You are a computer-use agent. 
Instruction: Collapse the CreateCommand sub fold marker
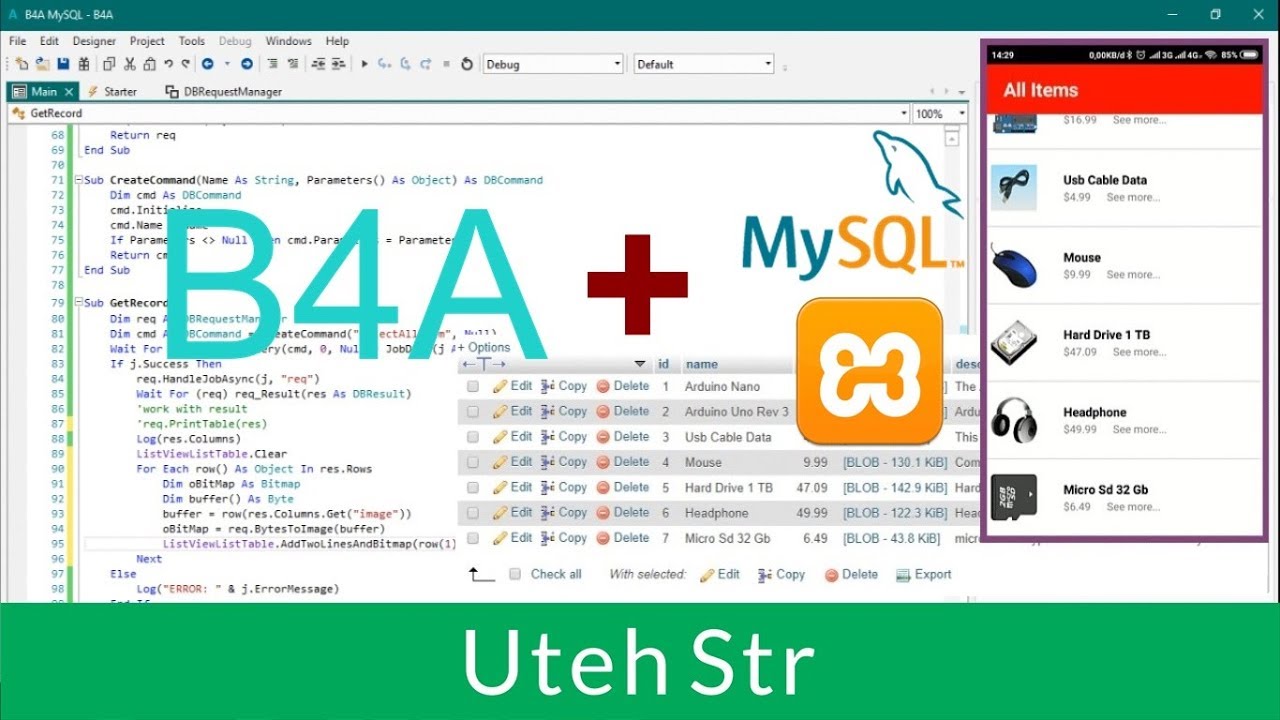pyautogui.click(x=78, y=180)
